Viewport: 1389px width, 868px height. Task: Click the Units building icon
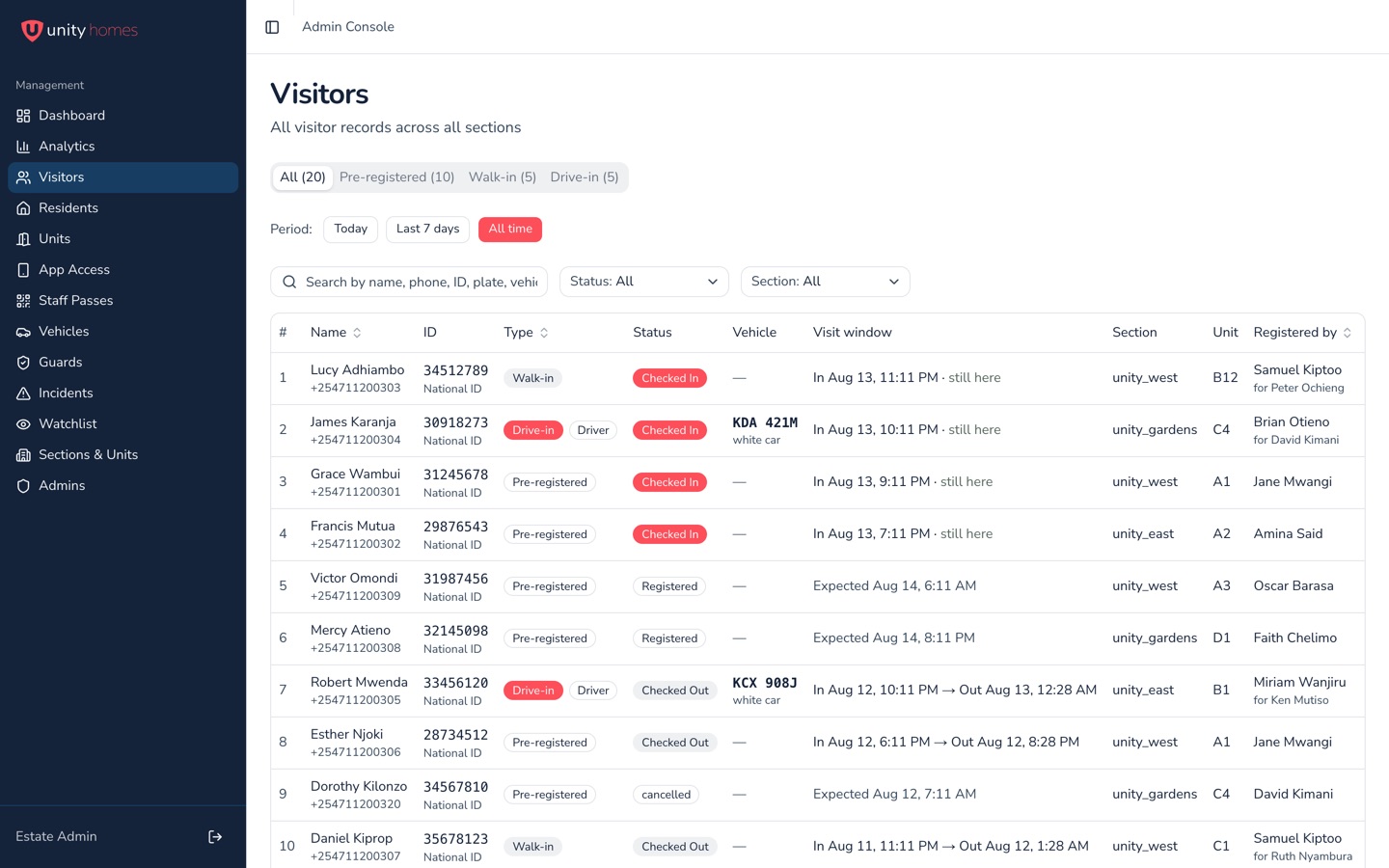coord(23,239)
